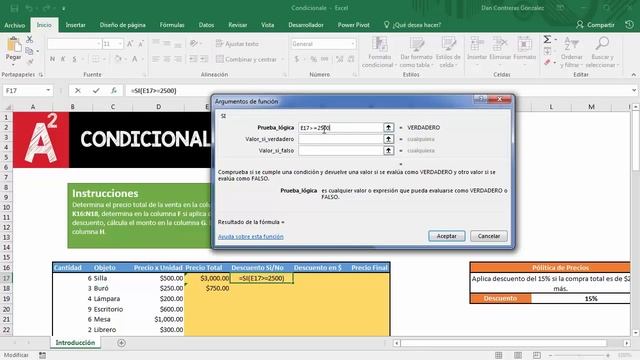Click the Compartir share button
The width and height of the screenshot is (640, 360).
click(x=596, y=25)
